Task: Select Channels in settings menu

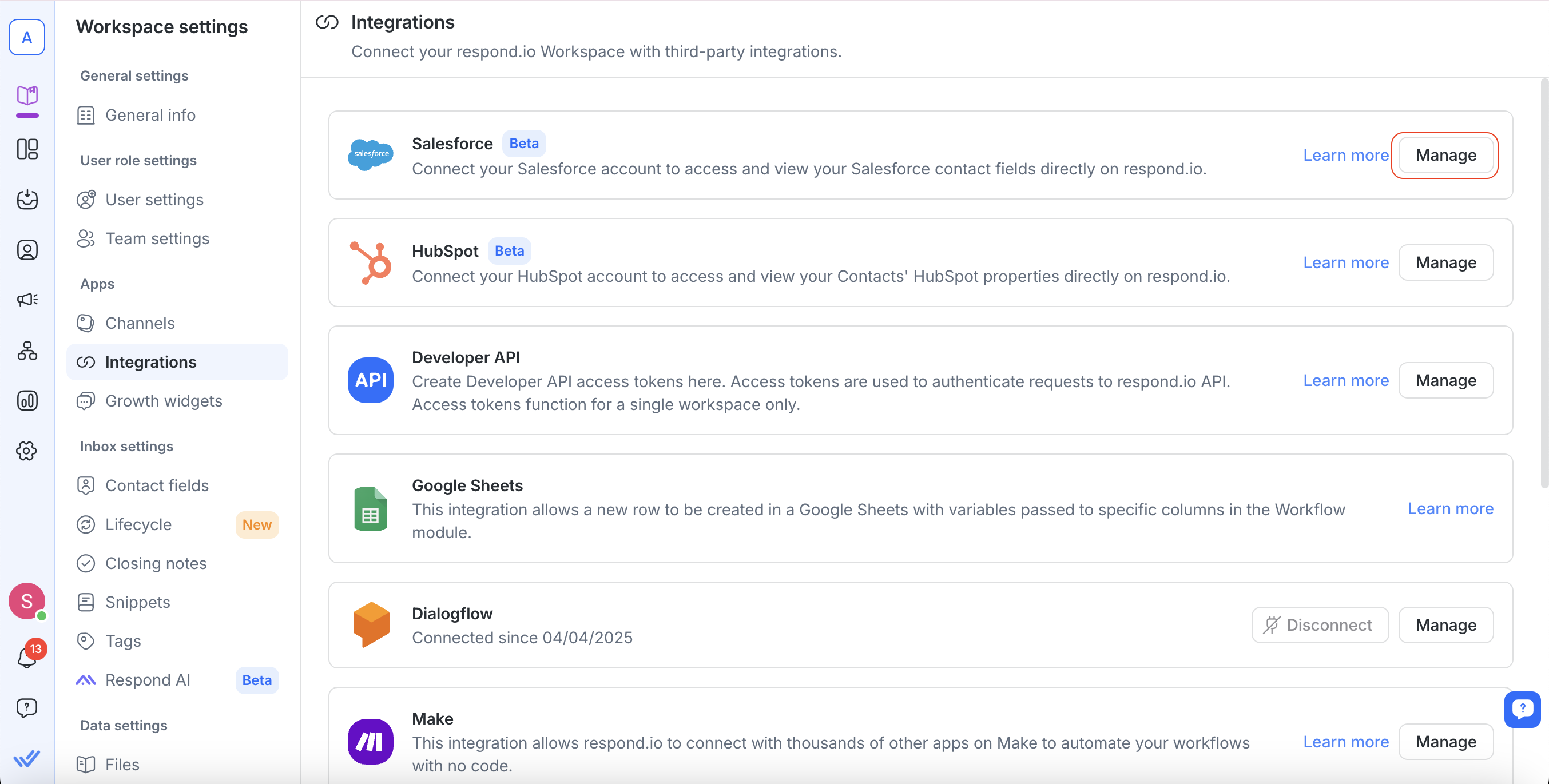Action: coord(140,323)
